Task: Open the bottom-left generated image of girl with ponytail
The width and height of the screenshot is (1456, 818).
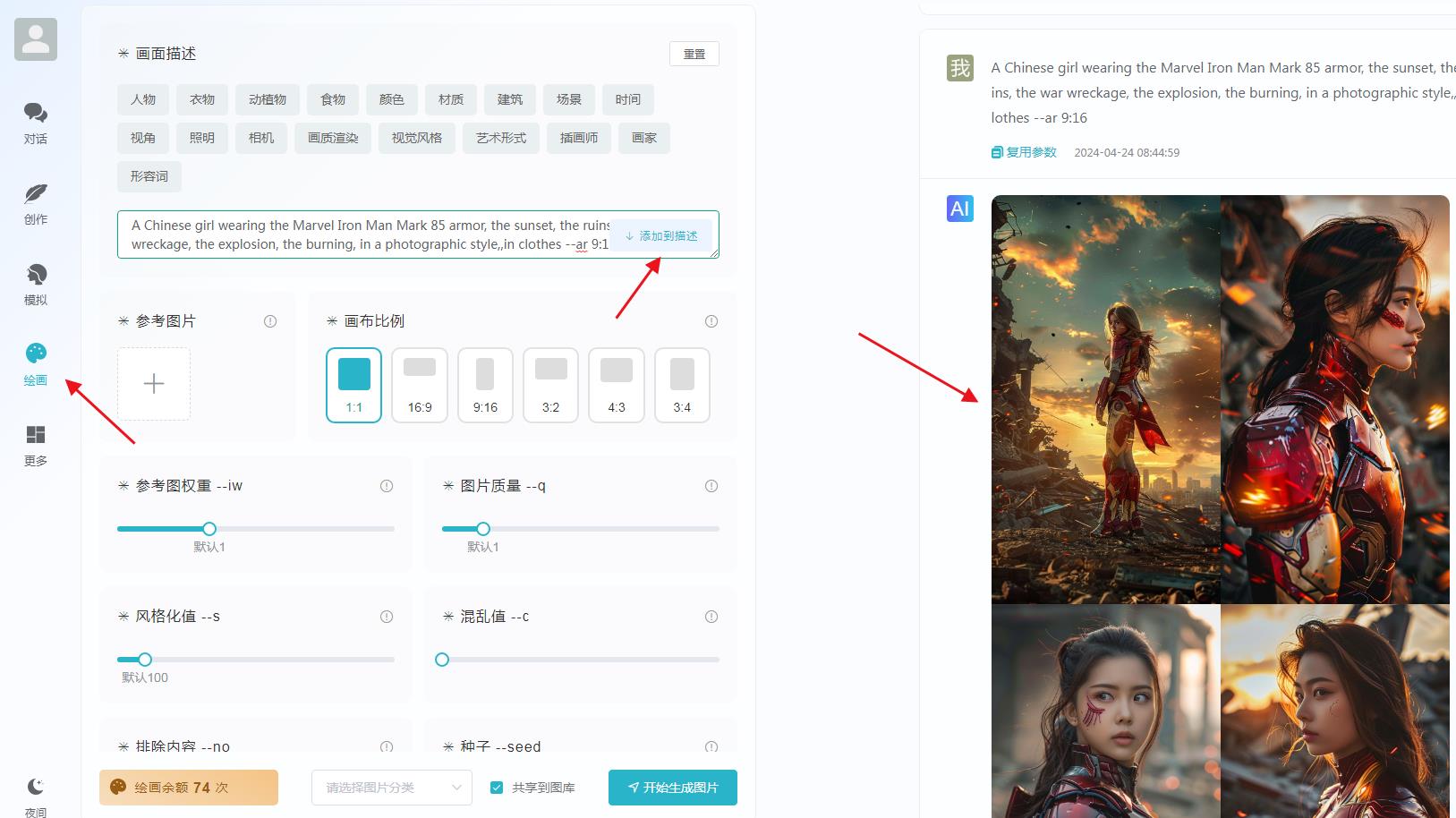Action: point(1106,711)
